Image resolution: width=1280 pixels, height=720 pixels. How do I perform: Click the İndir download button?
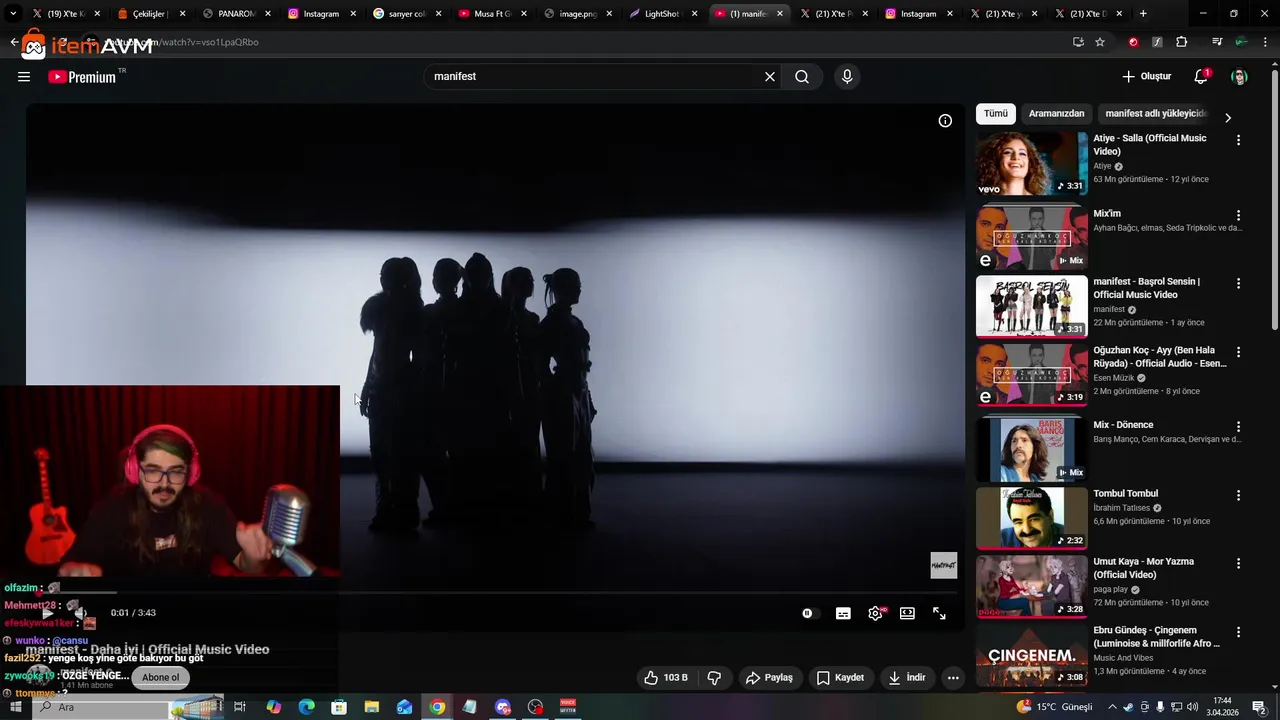tap(907, 678)
